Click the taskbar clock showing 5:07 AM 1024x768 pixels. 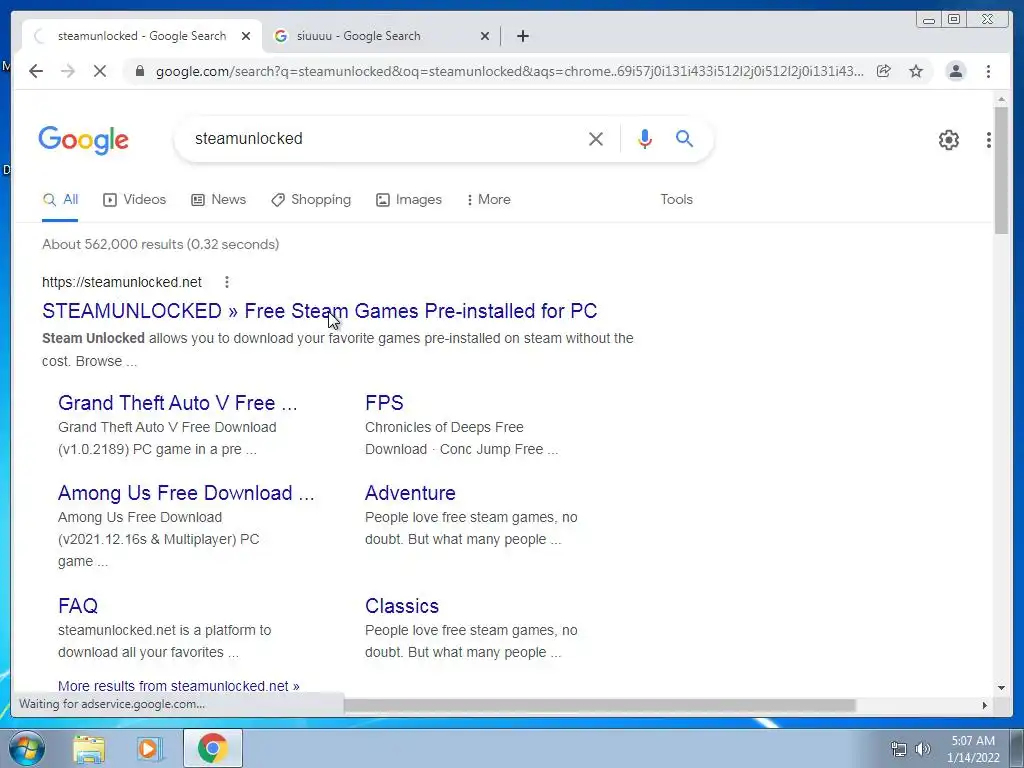pyautogui.click(x=973, y=749)
